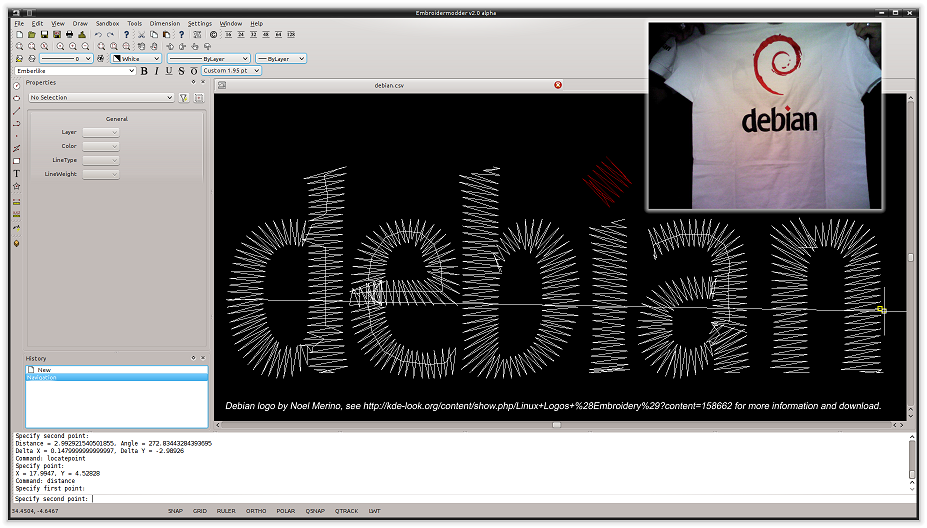Toggle Overline text formatting
Image resolution: width=927 pixels, height=528 pixels.
(193, 71)
